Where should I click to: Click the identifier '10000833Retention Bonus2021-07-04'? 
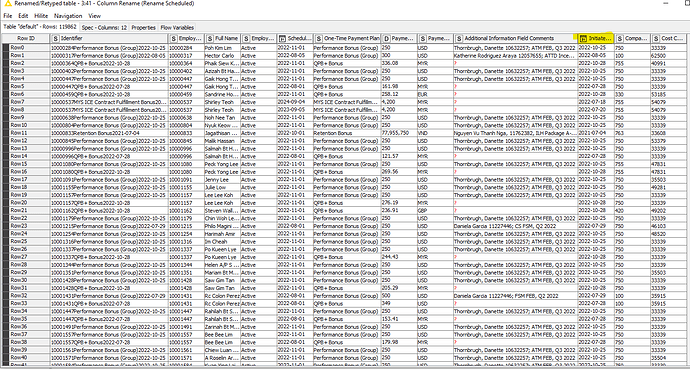(109, 133)
